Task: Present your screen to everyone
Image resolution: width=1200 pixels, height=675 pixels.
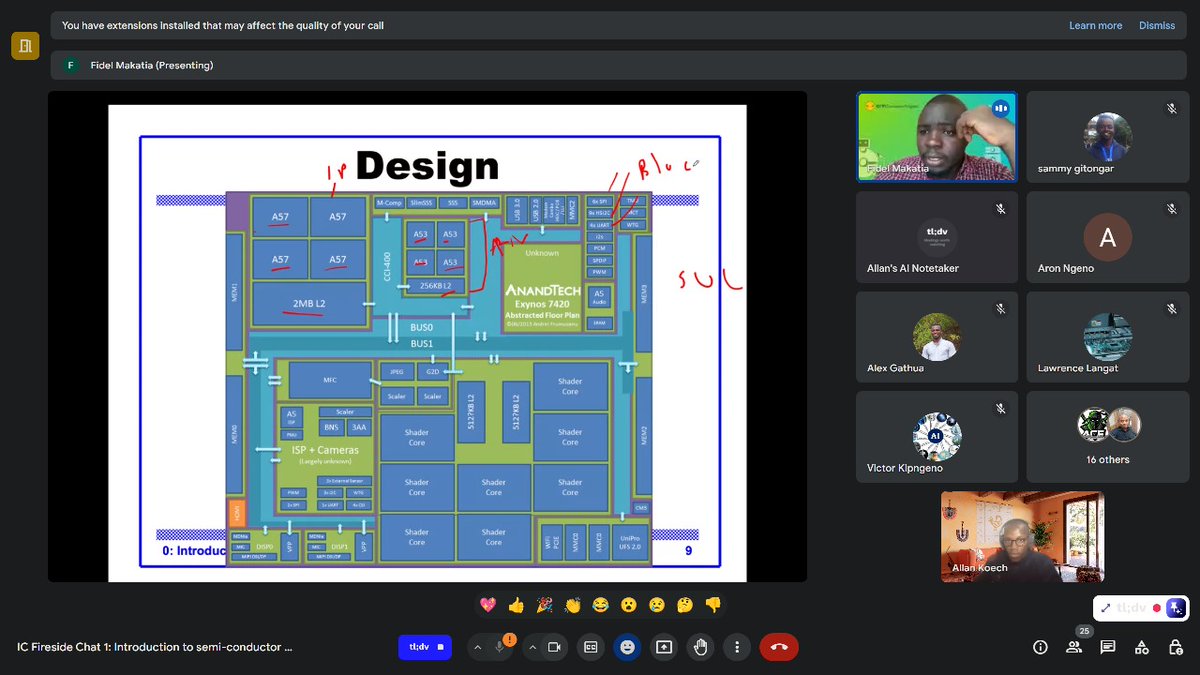Action: pos(664,647)
